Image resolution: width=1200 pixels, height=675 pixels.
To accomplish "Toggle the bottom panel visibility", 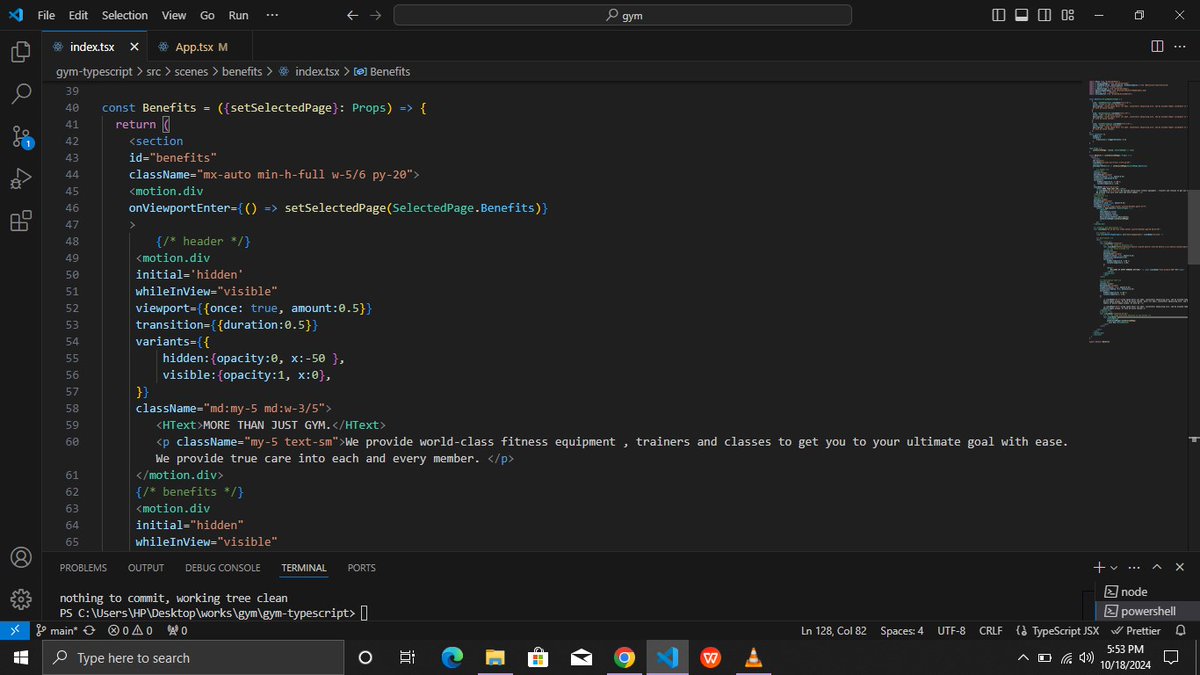I will (1021, 14).
